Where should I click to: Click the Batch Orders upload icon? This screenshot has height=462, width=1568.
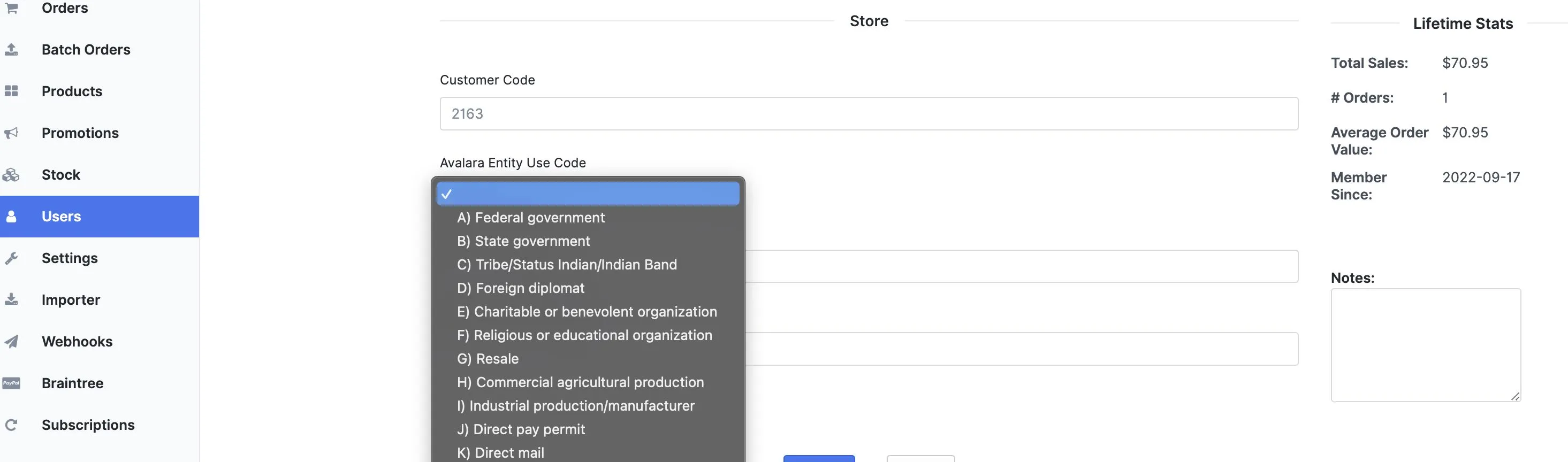11,49
